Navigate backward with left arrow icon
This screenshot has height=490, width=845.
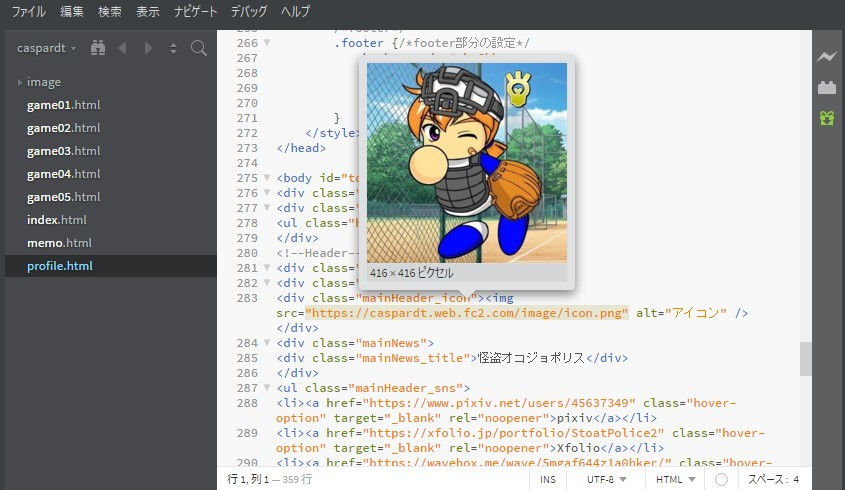pyautogui.click(x=123, y=48)
